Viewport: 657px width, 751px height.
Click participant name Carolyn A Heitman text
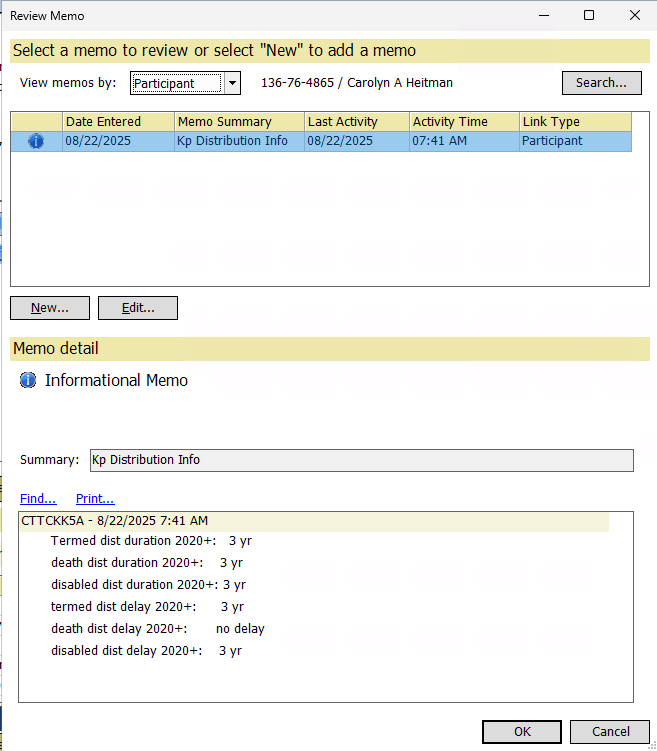point(400,83)
